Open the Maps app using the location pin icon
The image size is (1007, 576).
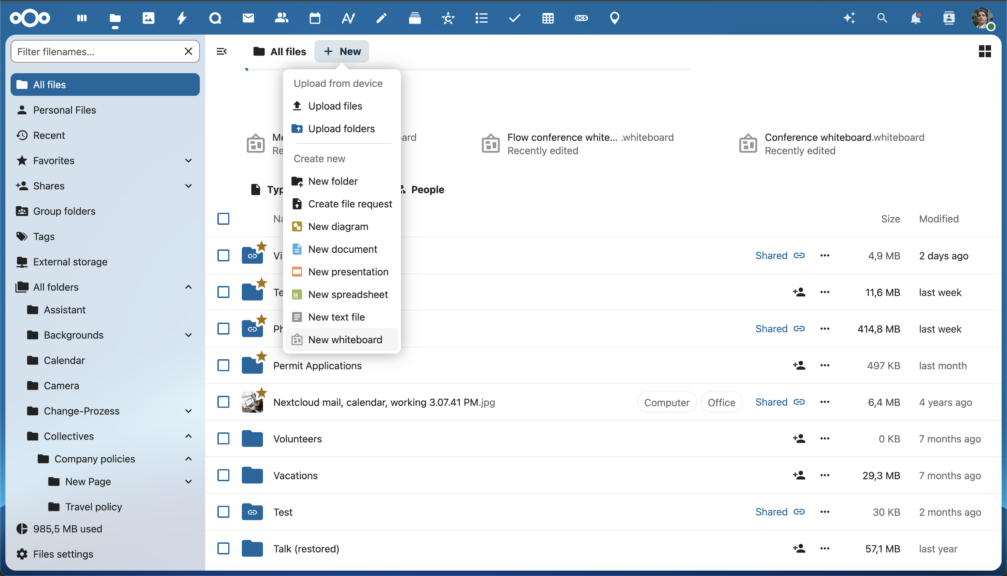pos(614,17)
